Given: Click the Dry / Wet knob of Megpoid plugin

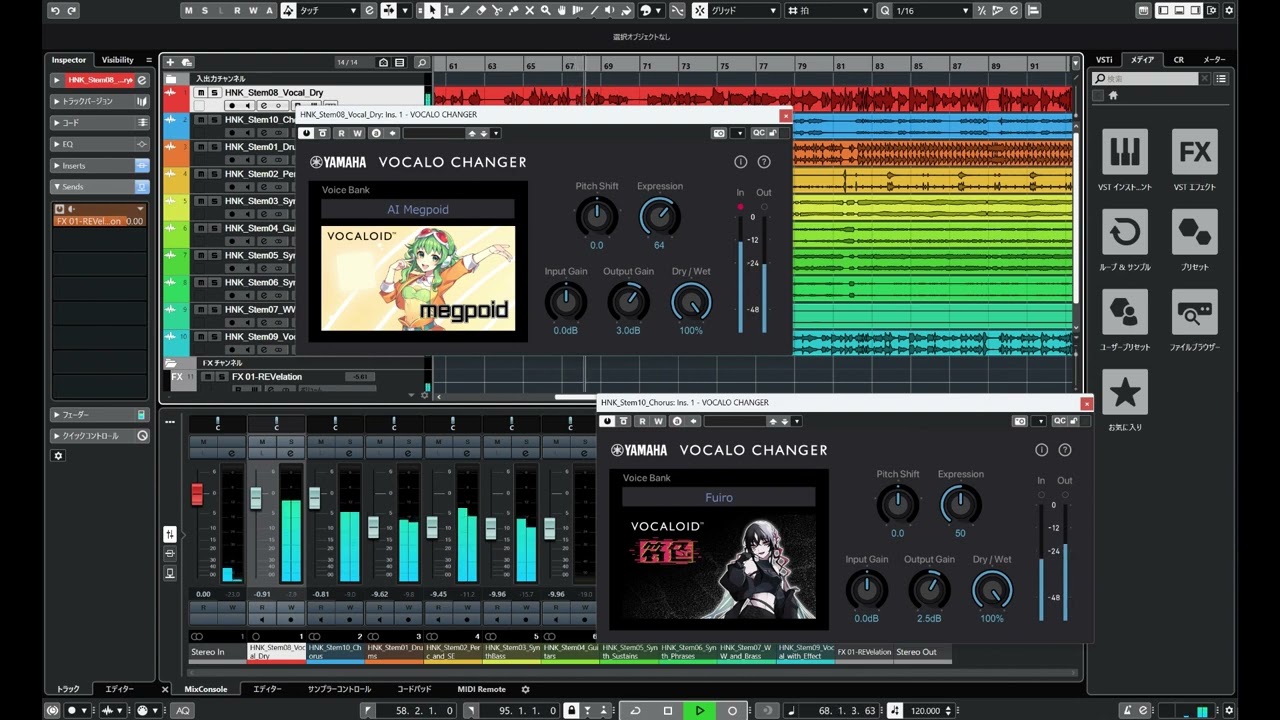Looking at the screenshot, I should pos(691,301).
